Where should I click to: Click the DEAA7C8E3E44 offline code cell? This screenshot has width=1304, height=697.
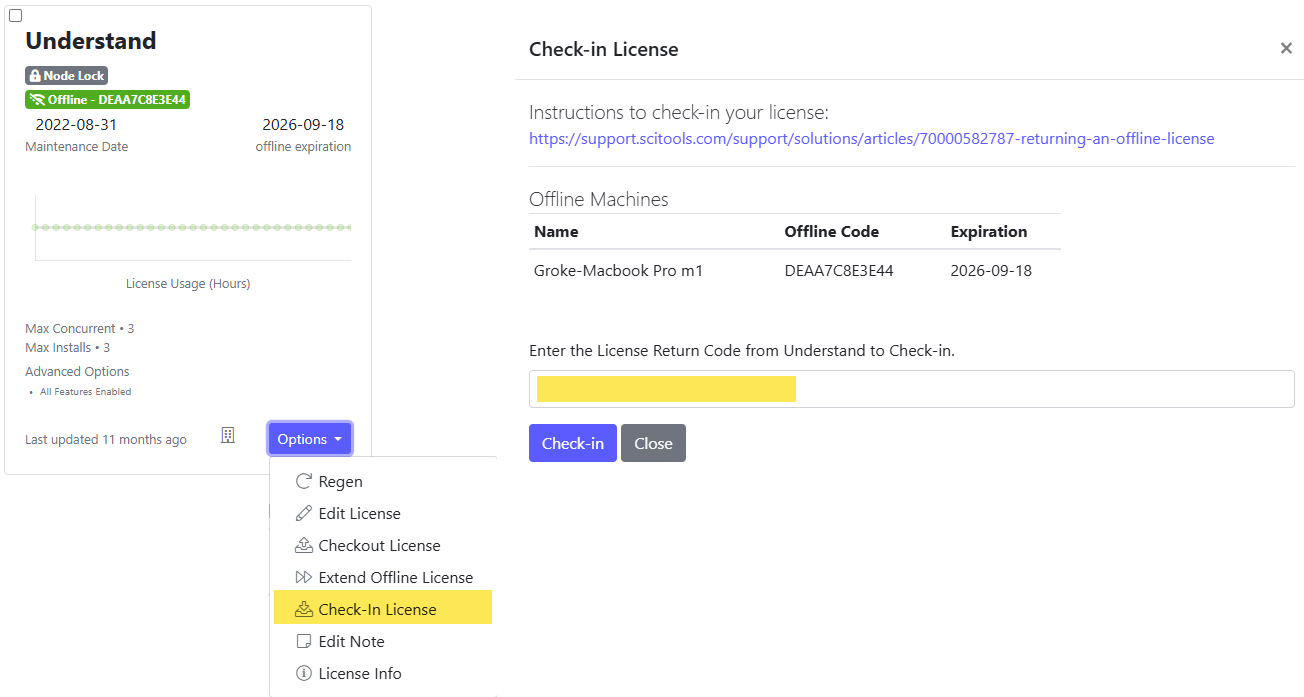pyautogui.click(x=839, y=270)
